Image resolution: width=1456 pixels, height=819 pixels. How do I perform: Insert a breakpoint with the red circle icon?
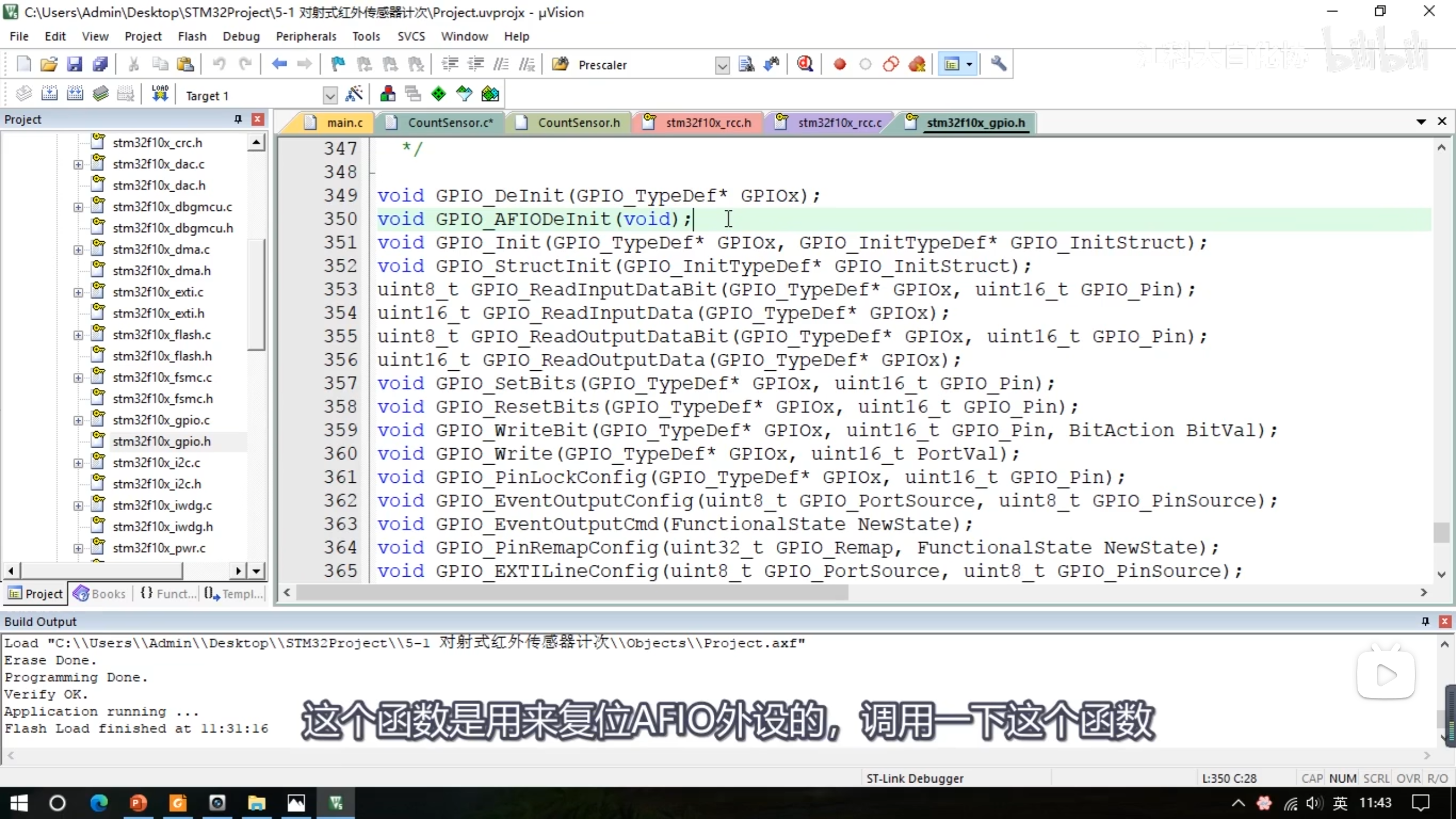[839, 64]
